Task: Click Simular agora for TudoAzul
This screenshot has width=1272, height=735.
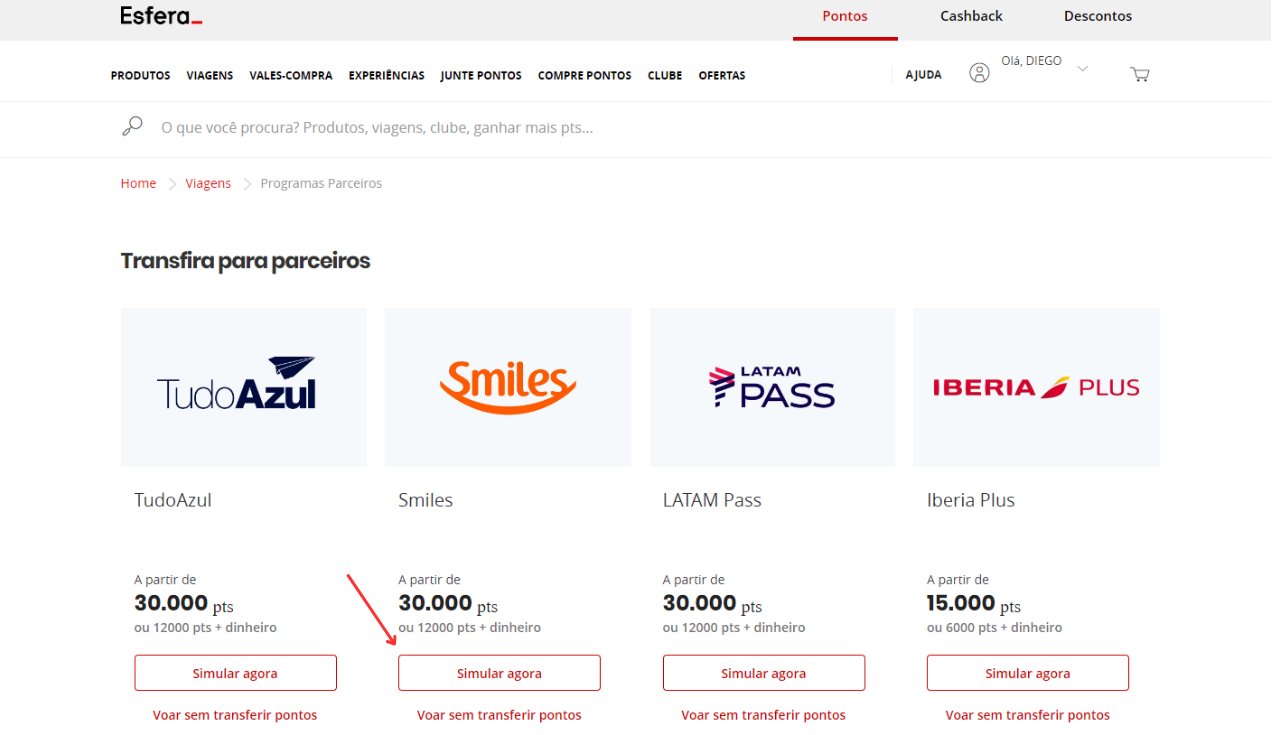Action: (235, 673)
